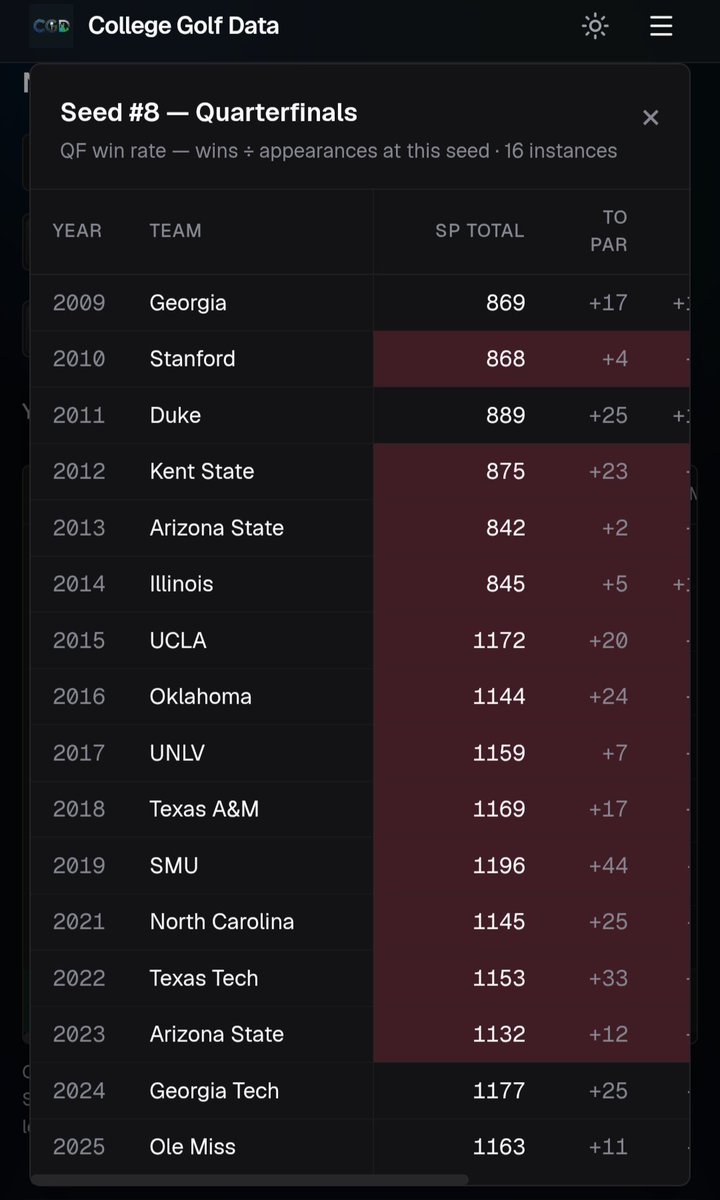Sort by the YEAR column header
Image resolution: width=720 pixels, height=1200 pixels.
click(x=77, y=231)
